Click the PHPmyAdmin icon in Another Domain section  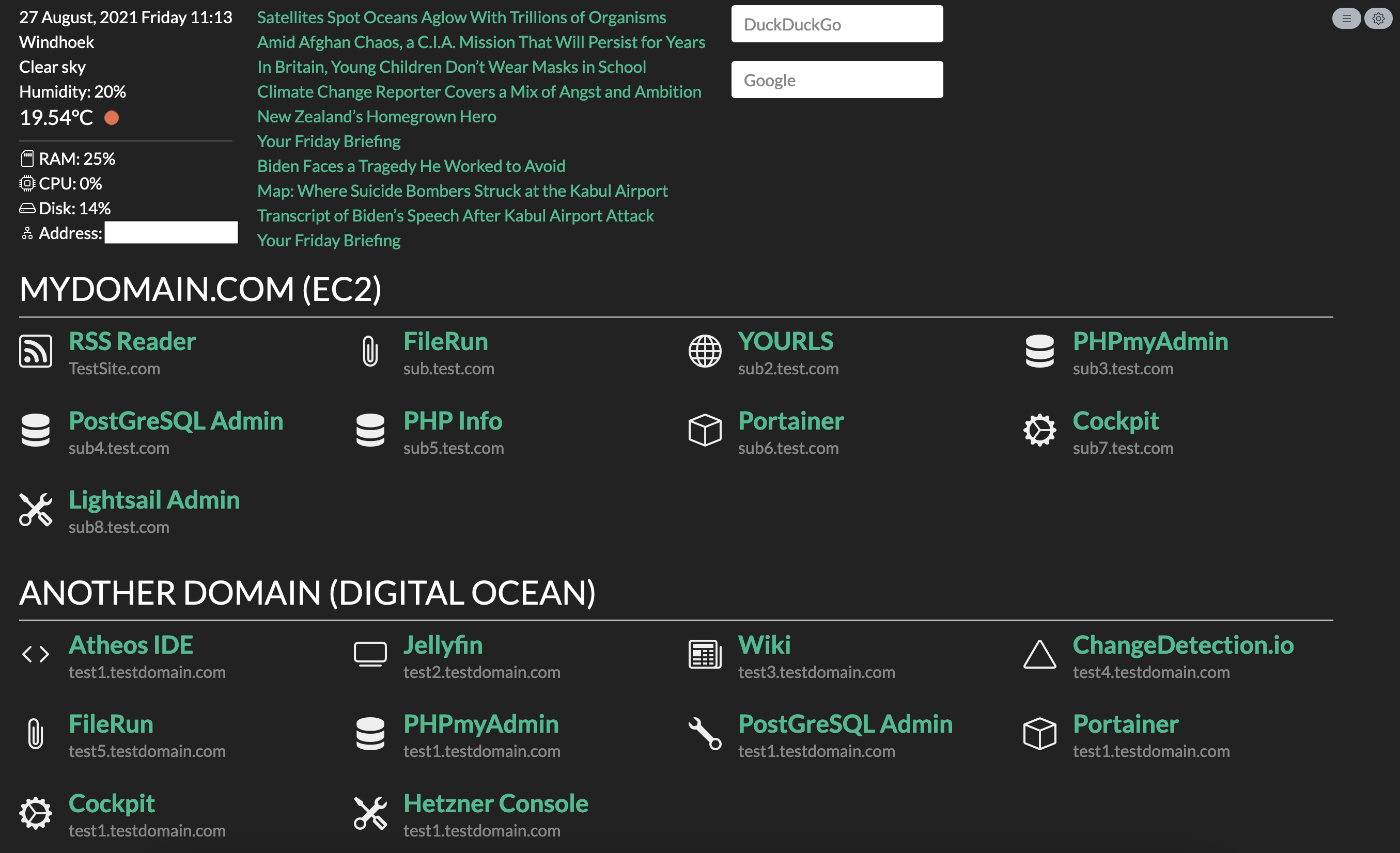[x=370, y=734]
